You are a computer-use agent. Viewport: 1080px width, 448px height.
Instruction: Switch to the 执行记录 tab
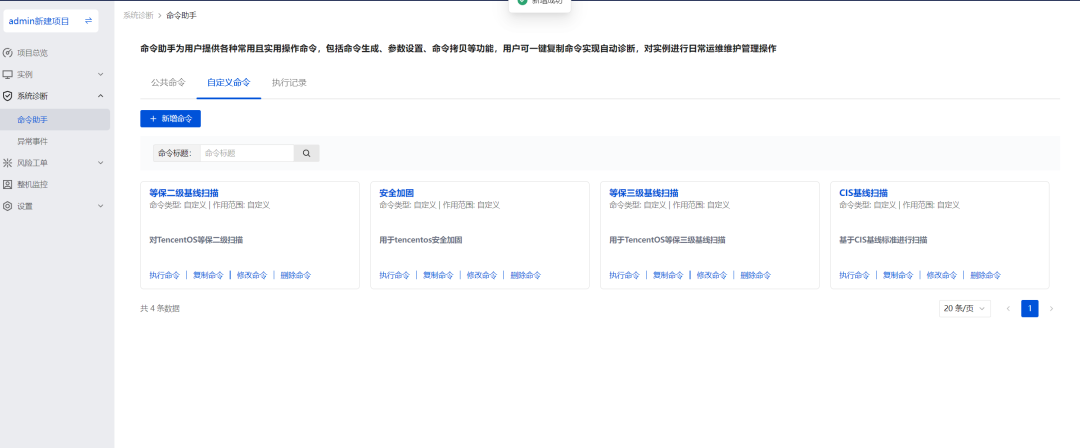(289, 82)
